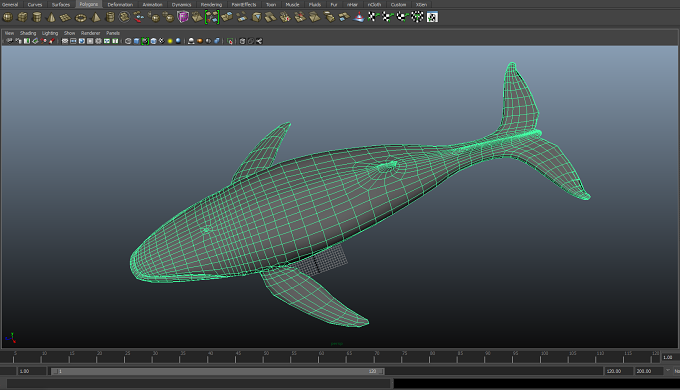Click the green-bracketed highlighted shelf icon

click(x=212, y=17)
